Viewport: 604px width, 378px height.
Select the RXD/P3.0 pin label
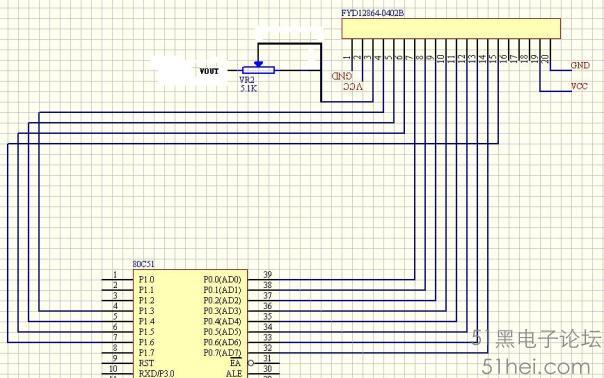click(156, 373)
